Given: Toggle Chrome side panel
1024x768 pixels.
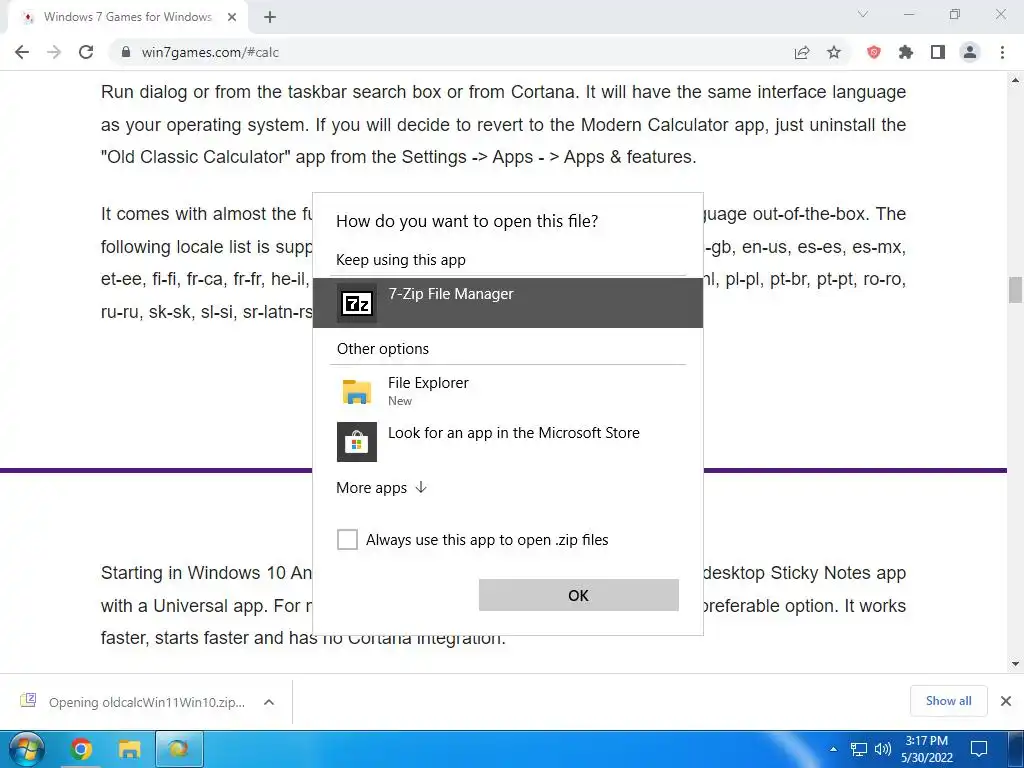Looking at the screenshot, I should point(938,52).
